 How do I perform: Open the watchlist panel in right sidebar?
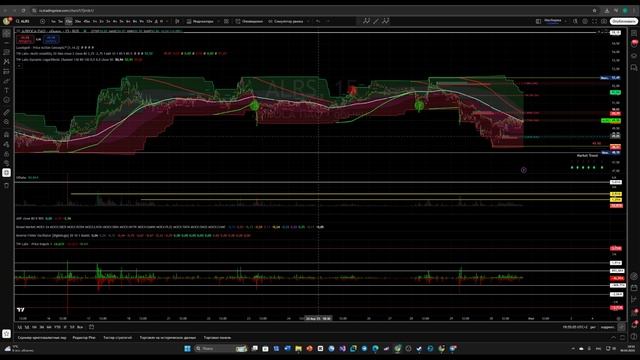634,33
